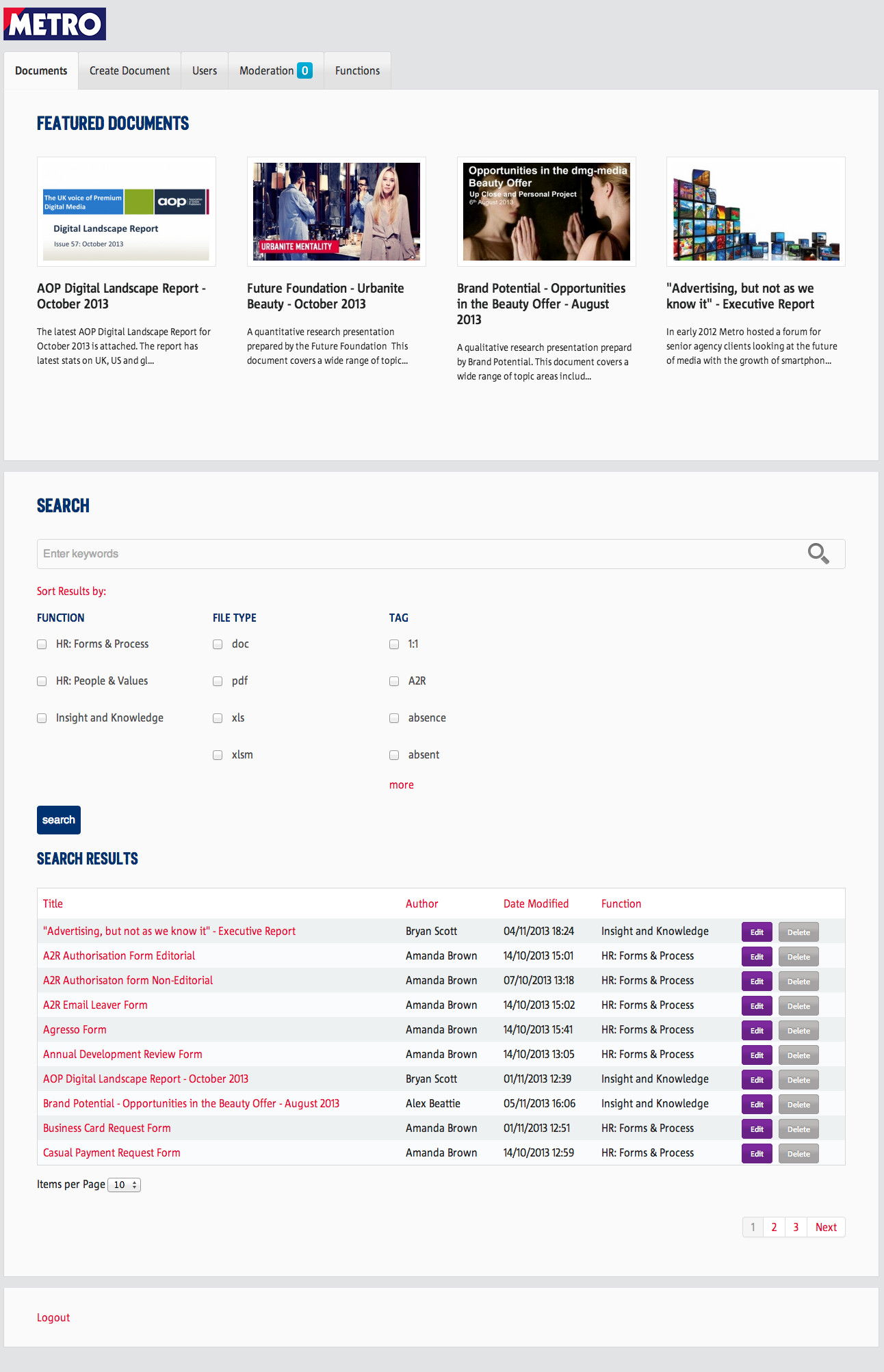Viewport: 884px width, 1372px height.
Task: Edit Business Card Request Form row
Action: point(757,1129)
